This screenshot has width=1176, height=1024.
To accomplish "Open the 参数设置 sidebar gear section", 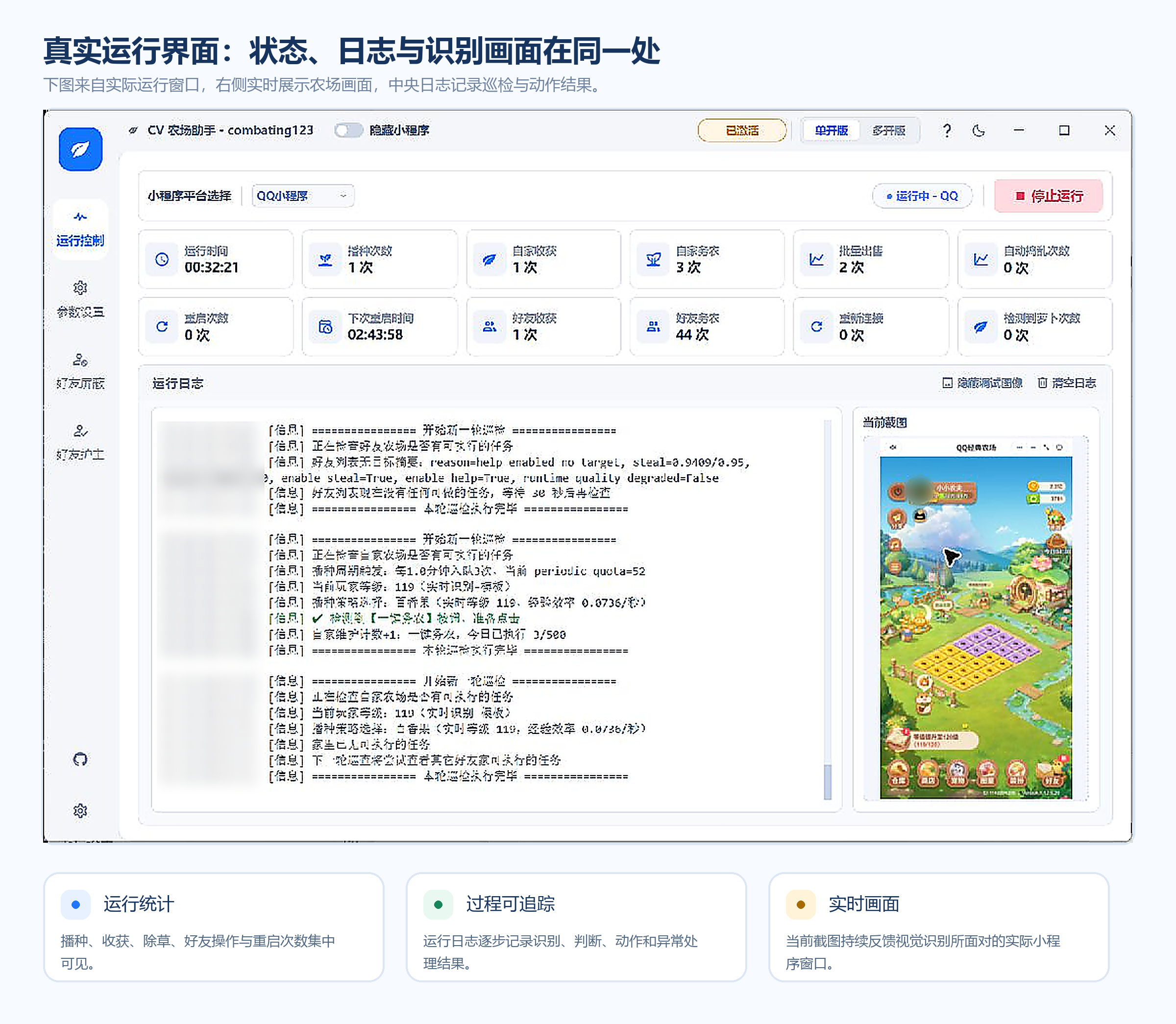I will 80,299.
